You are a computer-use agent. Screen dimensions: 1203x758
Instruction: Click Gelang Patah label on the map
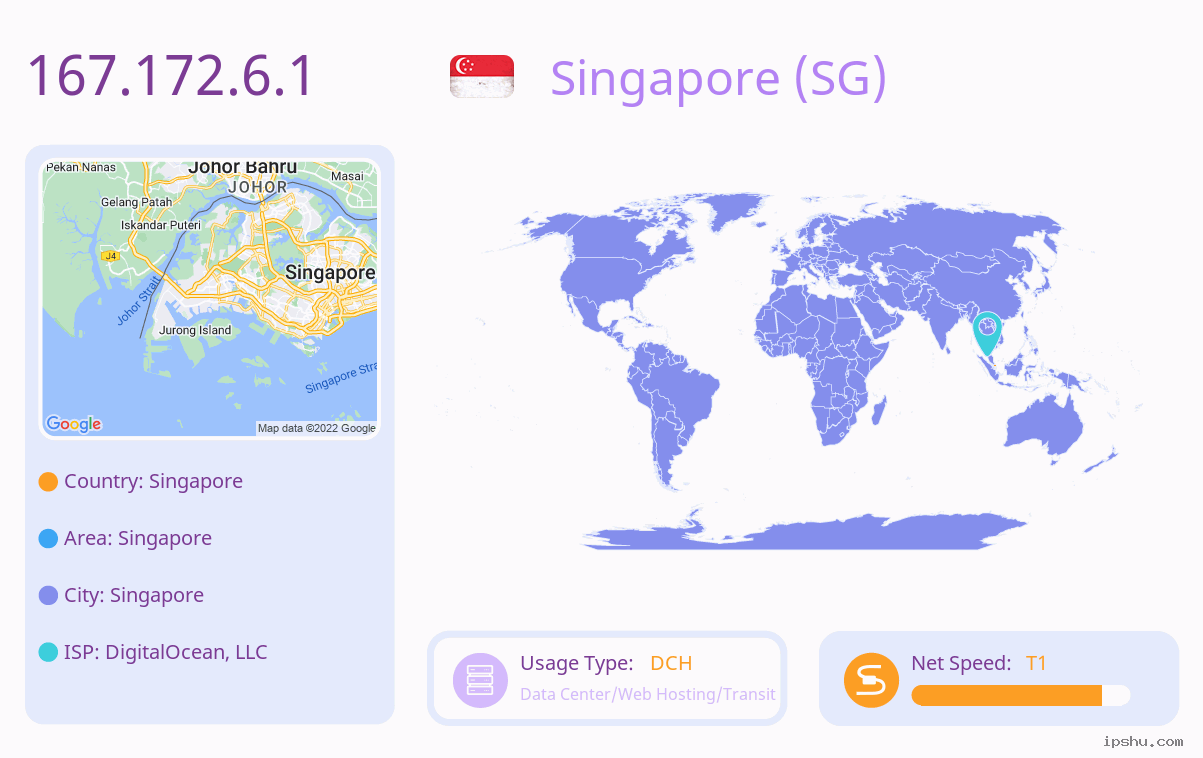tap(137, 202)
